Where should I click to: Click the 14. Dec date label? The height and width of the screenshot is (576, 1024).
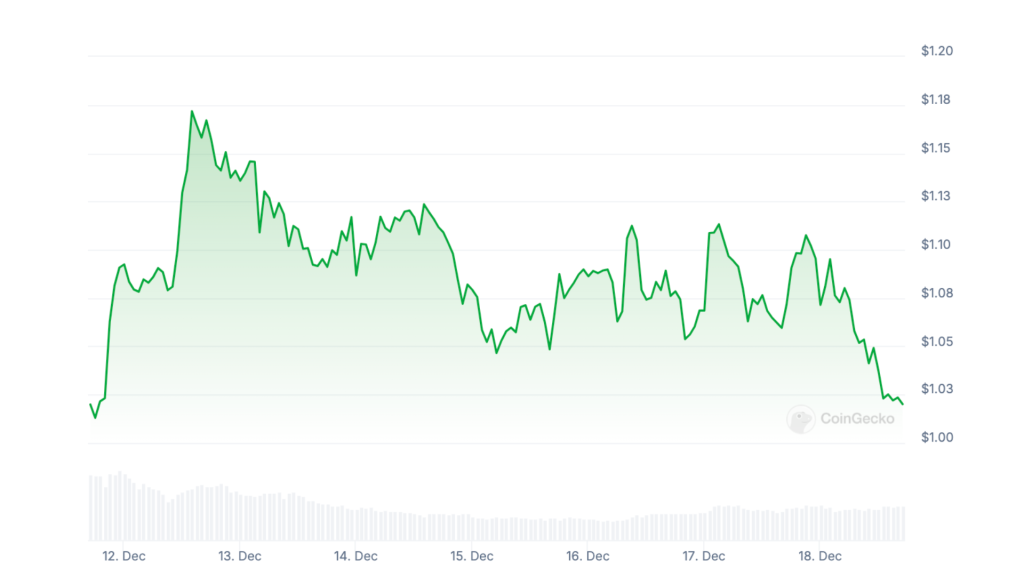356,556
